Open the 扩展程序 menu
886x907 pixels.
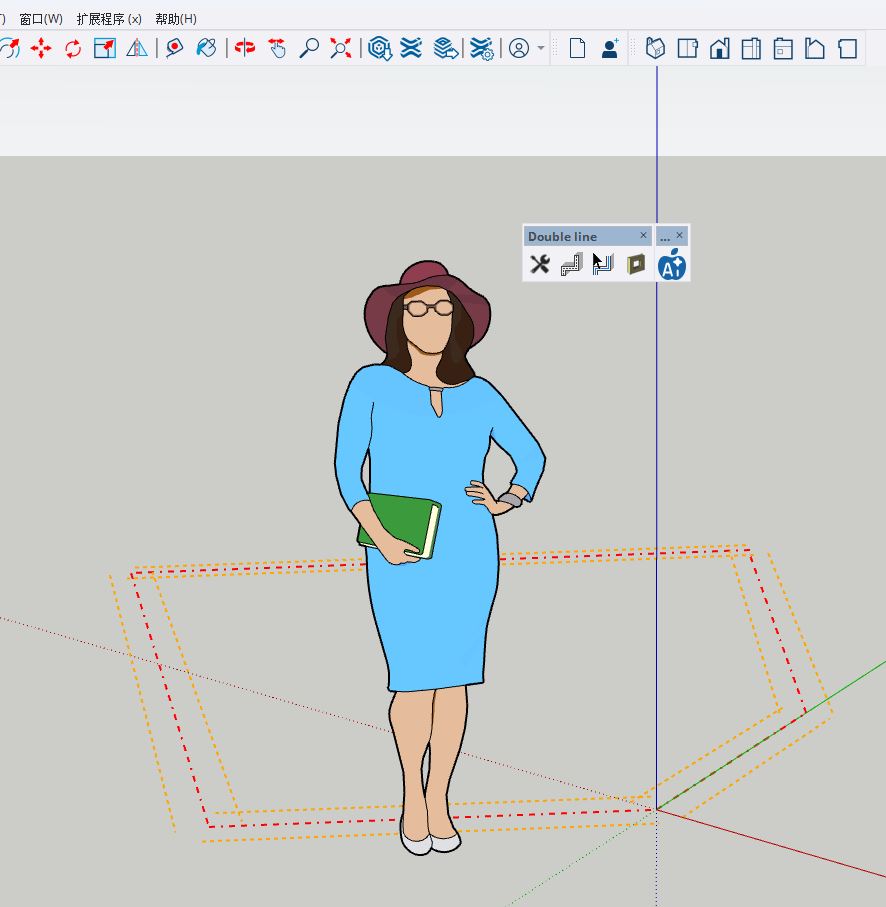click(109, 19)
